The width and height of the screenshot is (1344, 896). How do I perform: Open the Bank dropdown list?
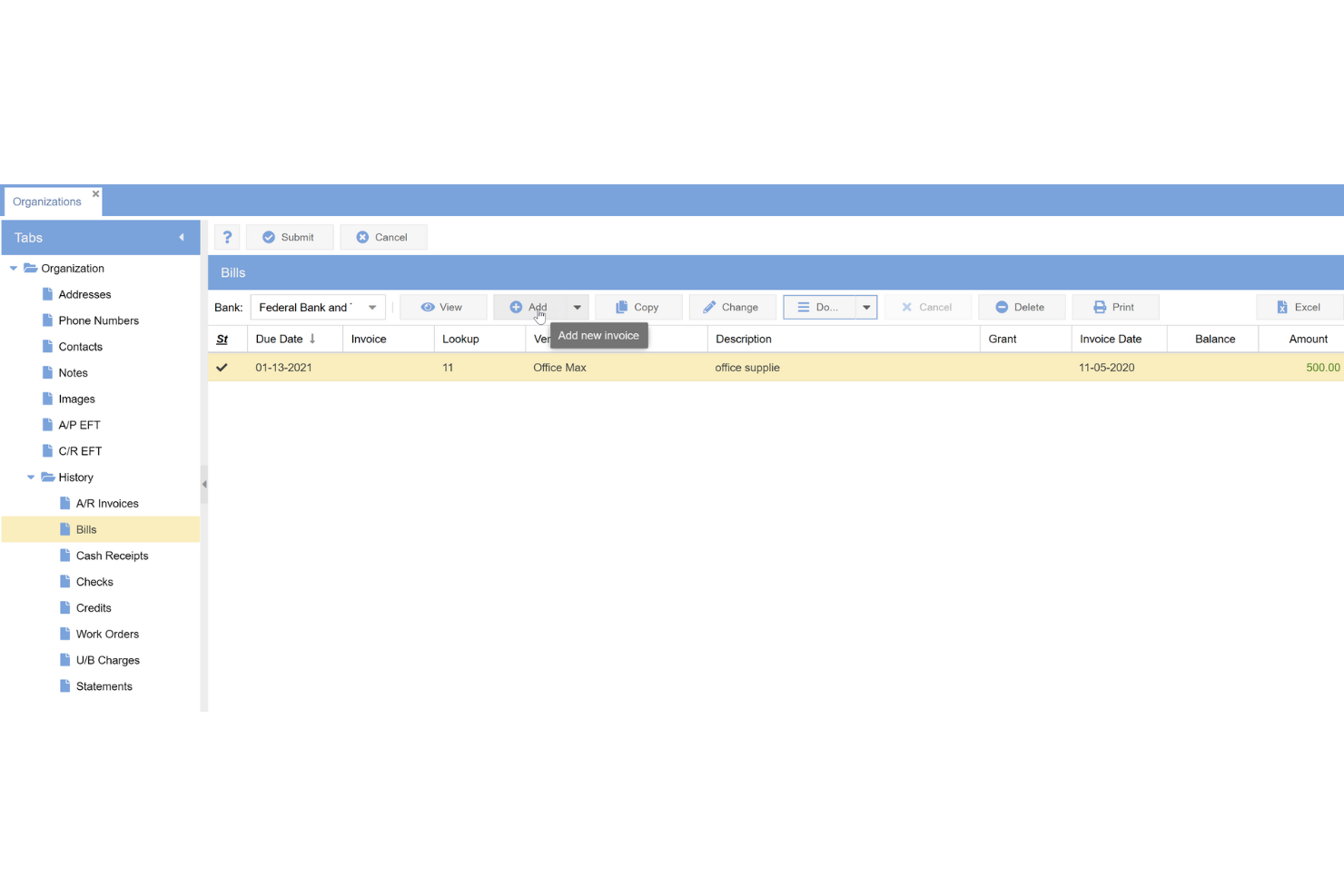372,307
